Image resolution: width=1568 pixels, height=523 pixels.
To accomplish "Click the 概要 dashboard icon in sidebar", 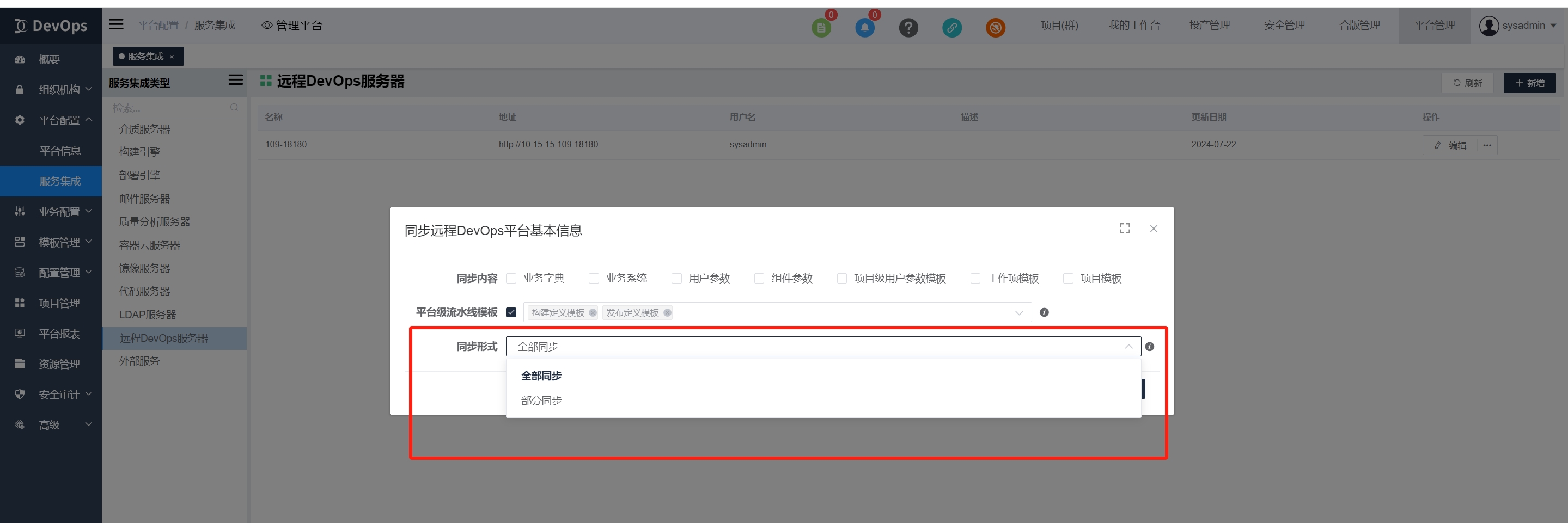I will coord(20,60).
